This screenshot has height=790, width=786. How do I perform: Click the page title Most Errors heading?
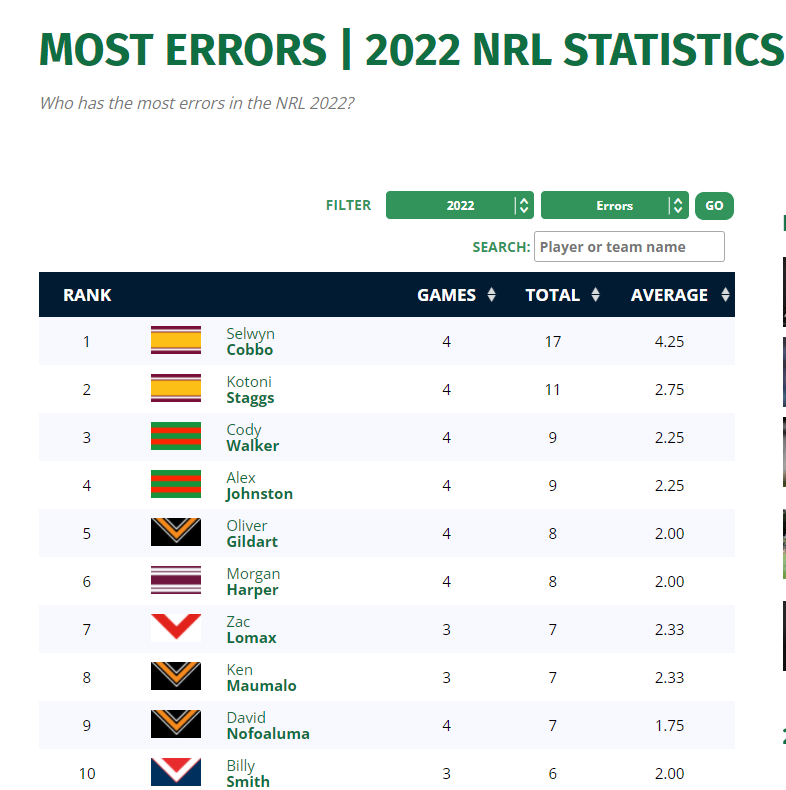click(x=412, y=49)
